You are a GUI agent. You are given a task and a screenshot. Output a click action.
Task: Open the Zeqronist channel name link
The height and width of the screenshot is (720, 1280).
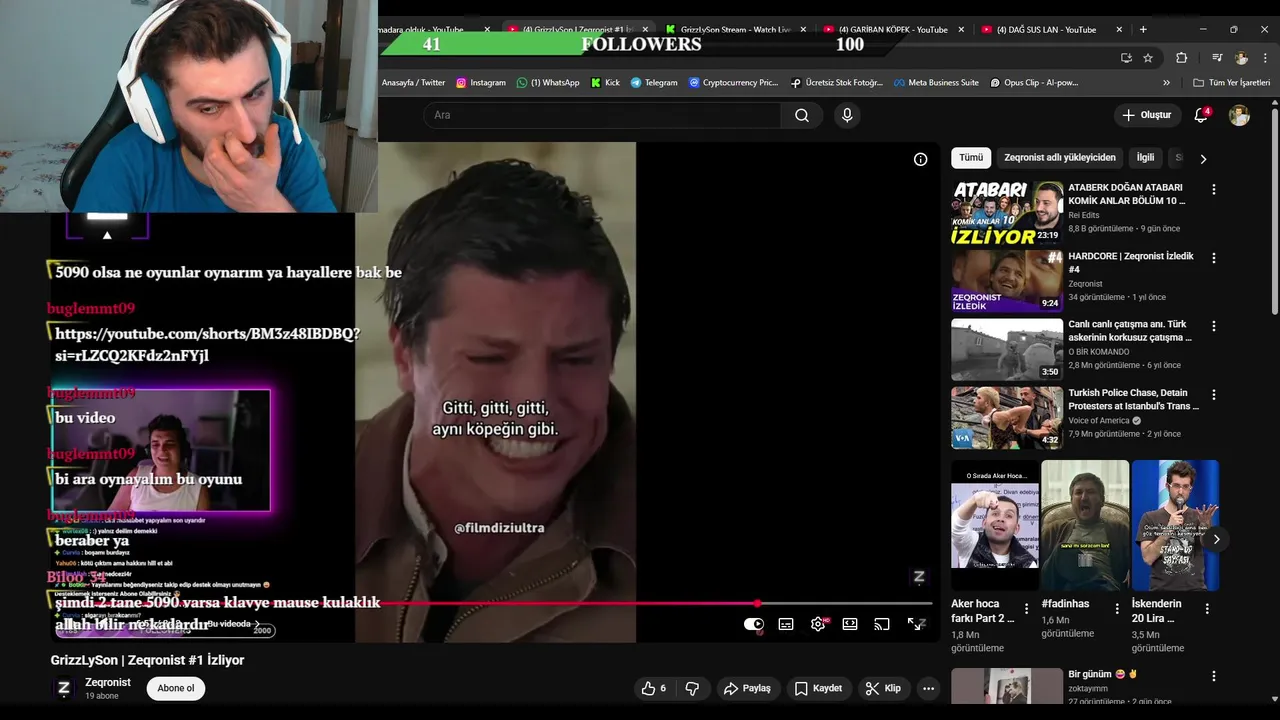click(108, 682)
